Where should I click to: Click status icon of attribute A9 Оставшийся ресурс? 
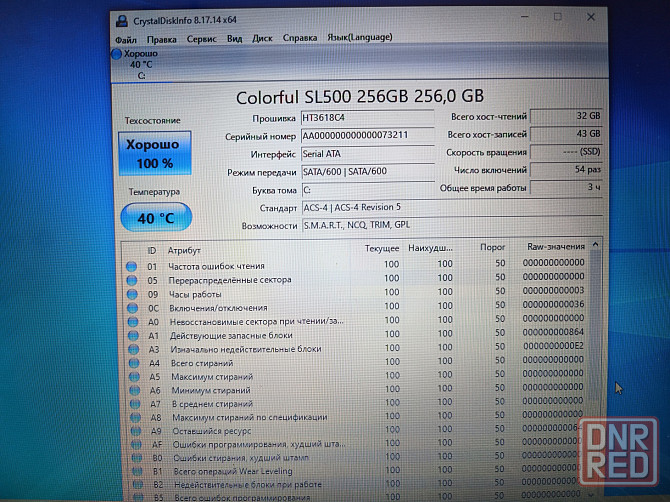point(136,431)
